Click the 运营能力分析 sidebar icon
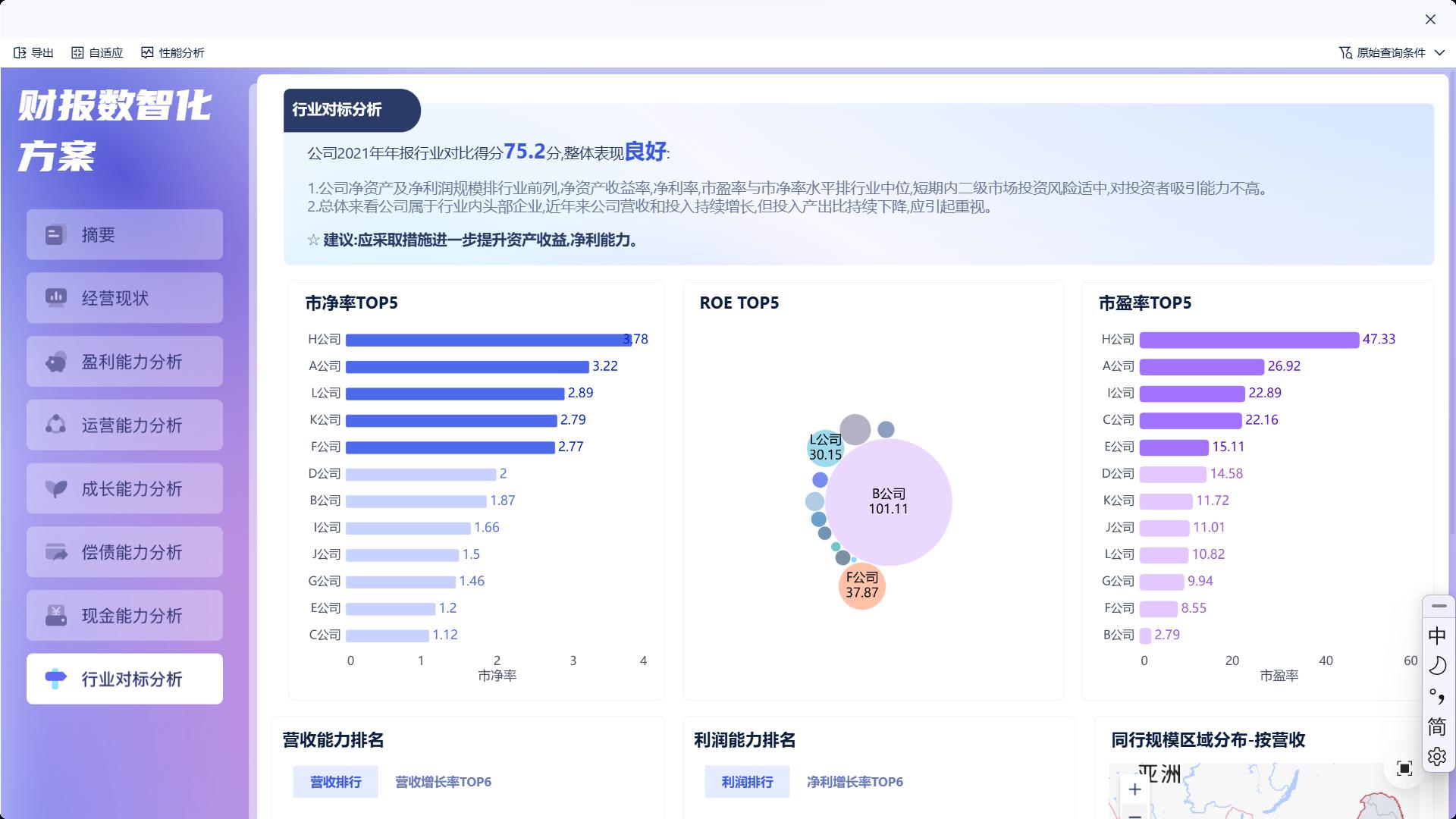This screenshot has height=819, width=1456. tap(55, 425)
